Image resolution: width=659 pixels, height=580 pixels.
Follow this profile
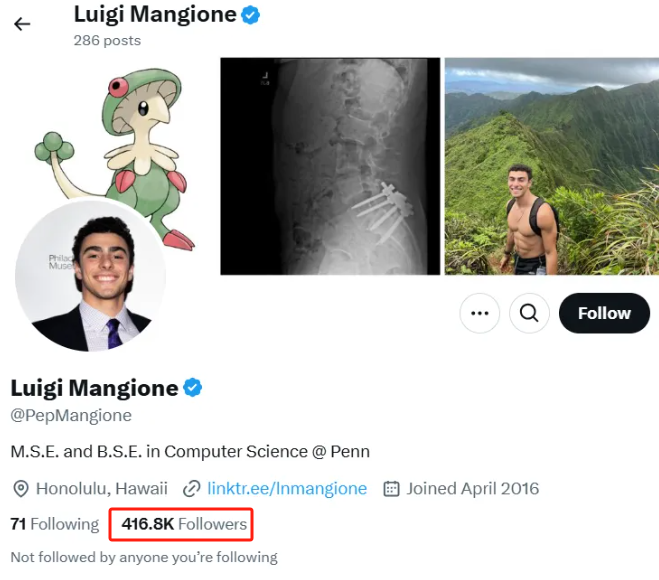(604, 313)
